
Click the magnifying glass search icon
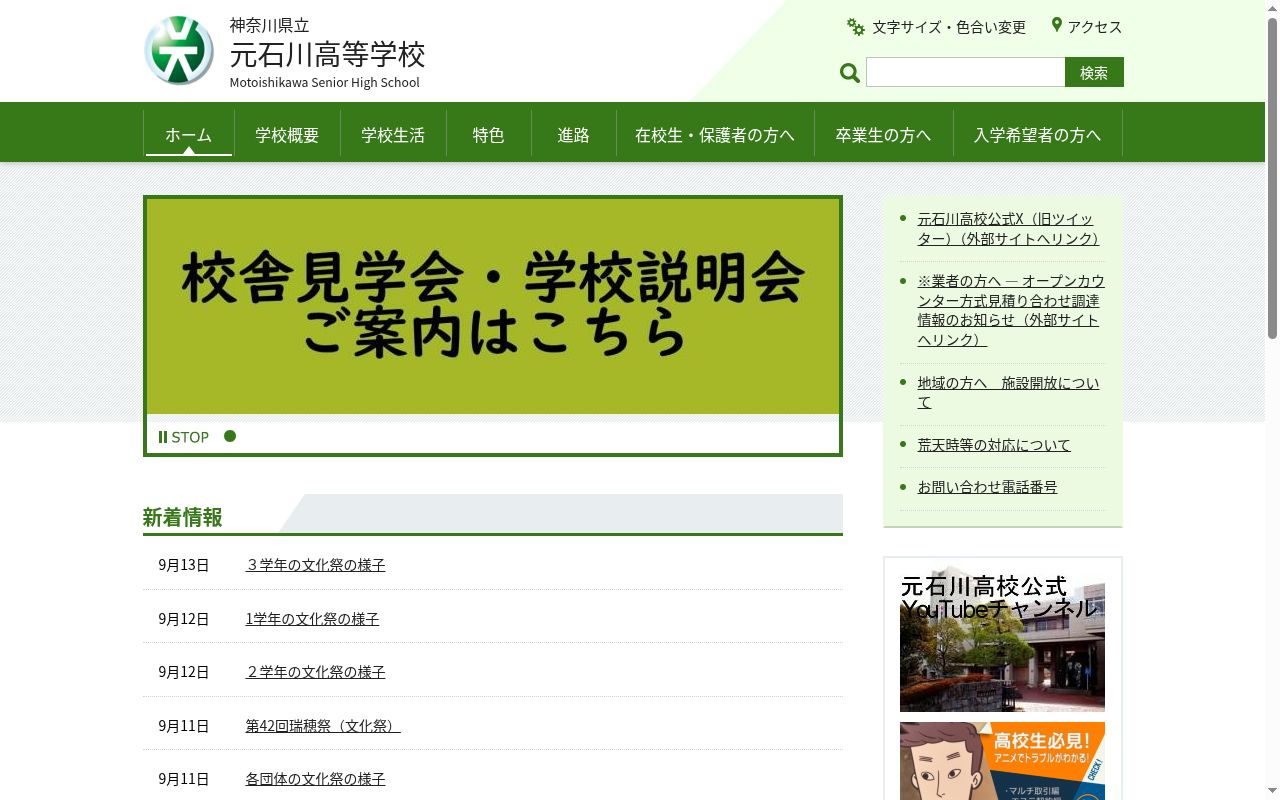[x=850, y=73]
